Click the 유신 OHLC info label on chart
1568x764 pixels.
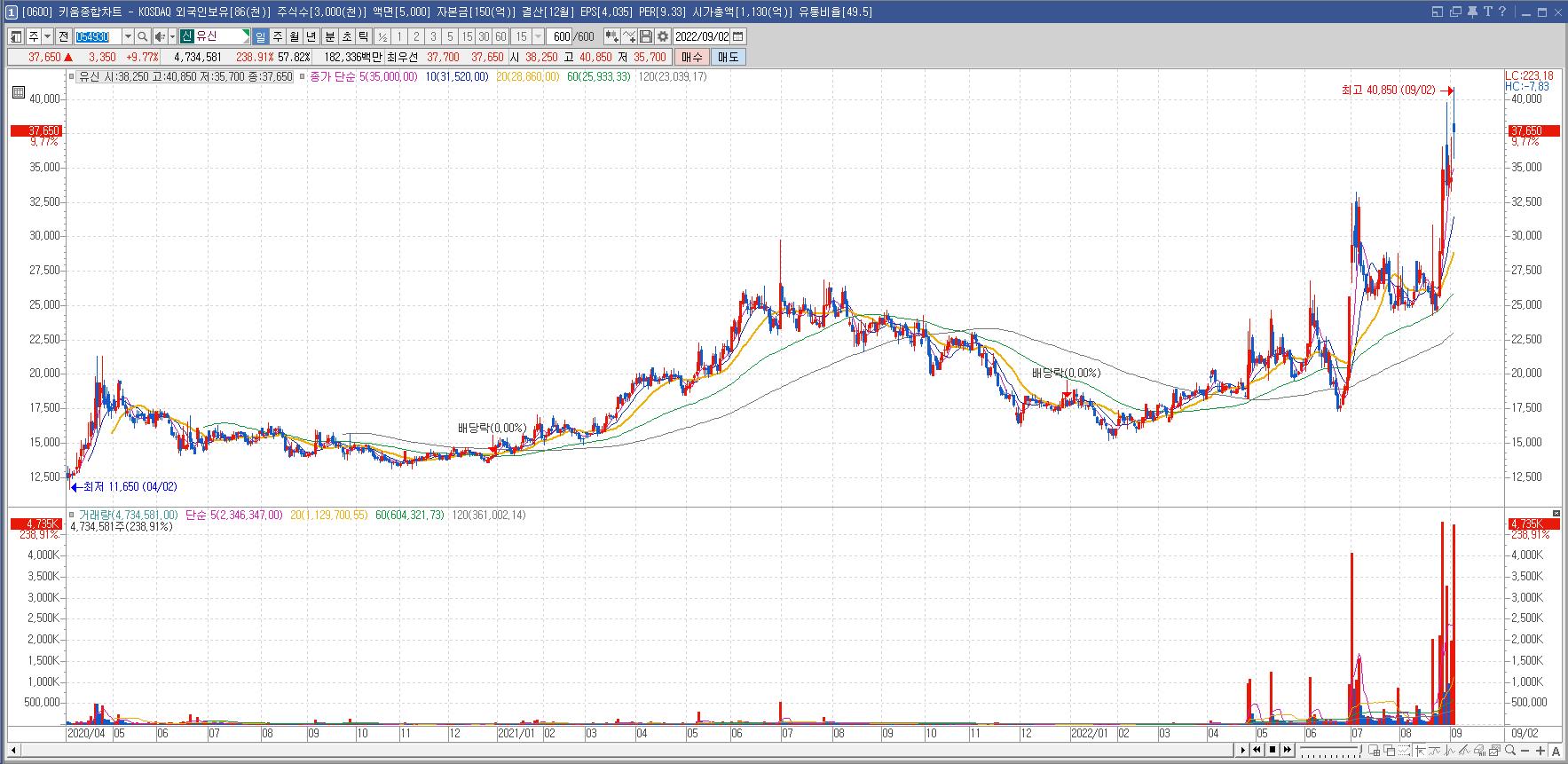click(185, 77)
